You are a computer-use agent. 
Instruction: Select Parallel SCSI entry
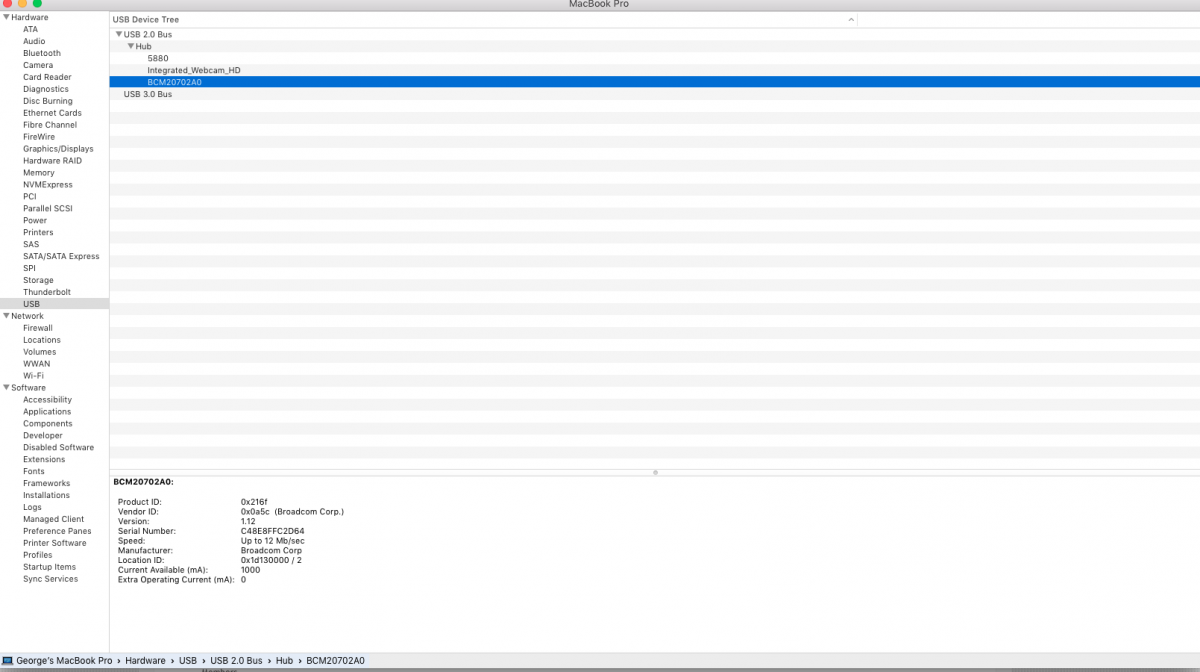[x=47, y=209]
